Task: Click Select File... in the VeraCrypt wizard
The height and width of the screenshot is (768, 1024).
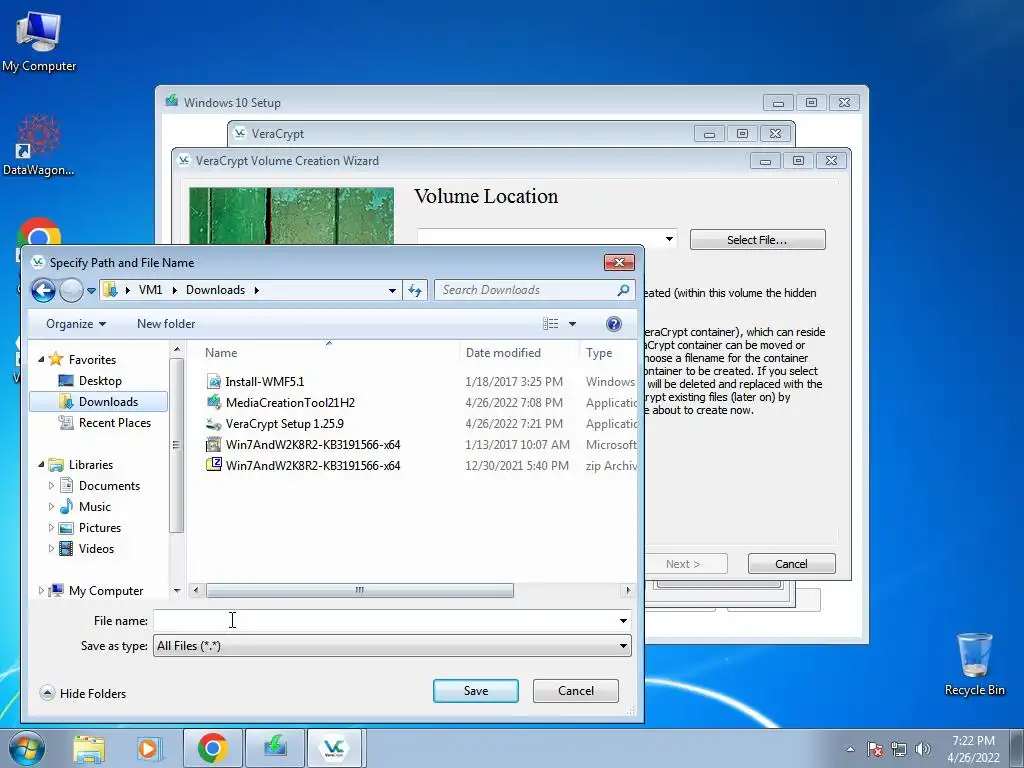Action: [x=758, y=240]
